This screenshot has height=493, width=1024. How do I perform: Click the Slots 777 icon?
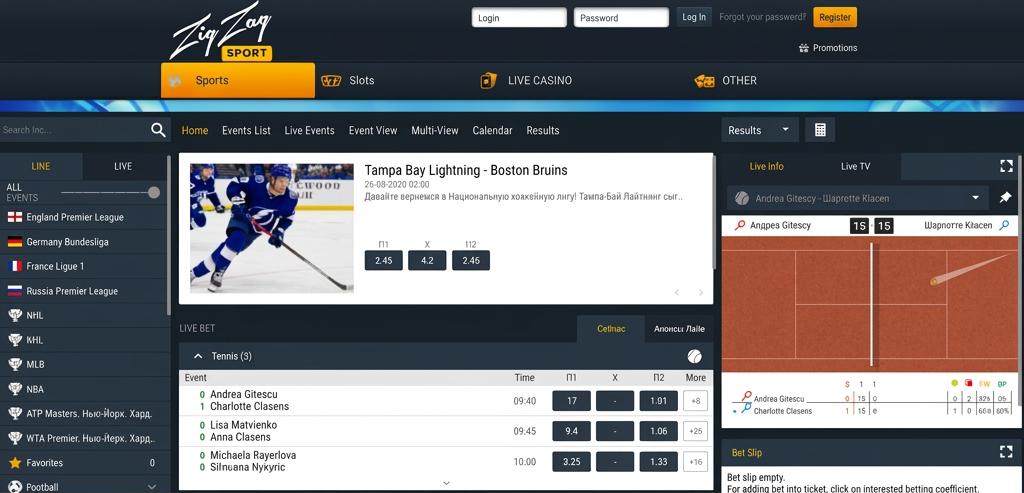click(x=332, y=81)
